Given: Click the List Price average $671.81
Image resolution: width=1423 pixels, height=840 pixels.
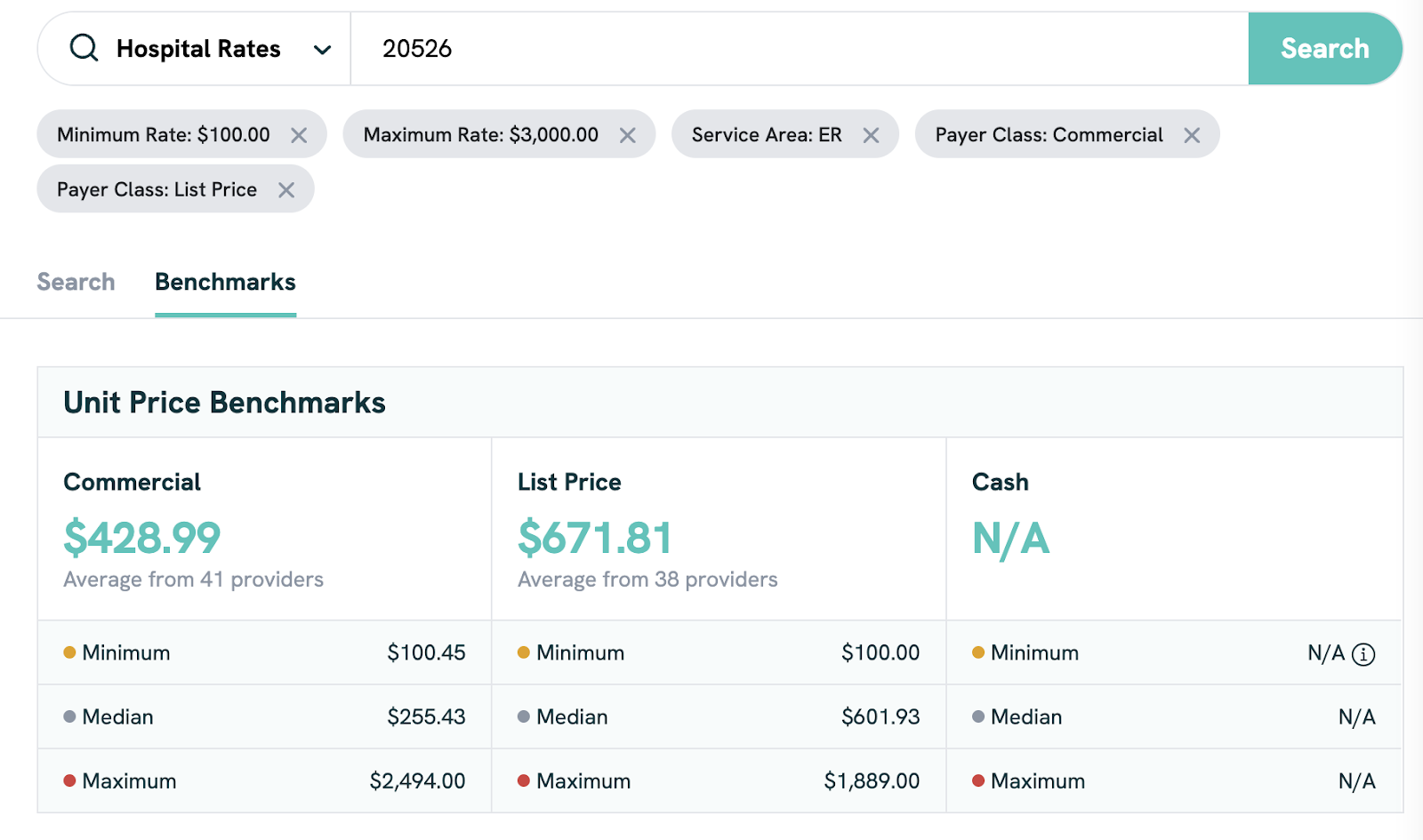Looking at the screenshot, I should point(595,538).
